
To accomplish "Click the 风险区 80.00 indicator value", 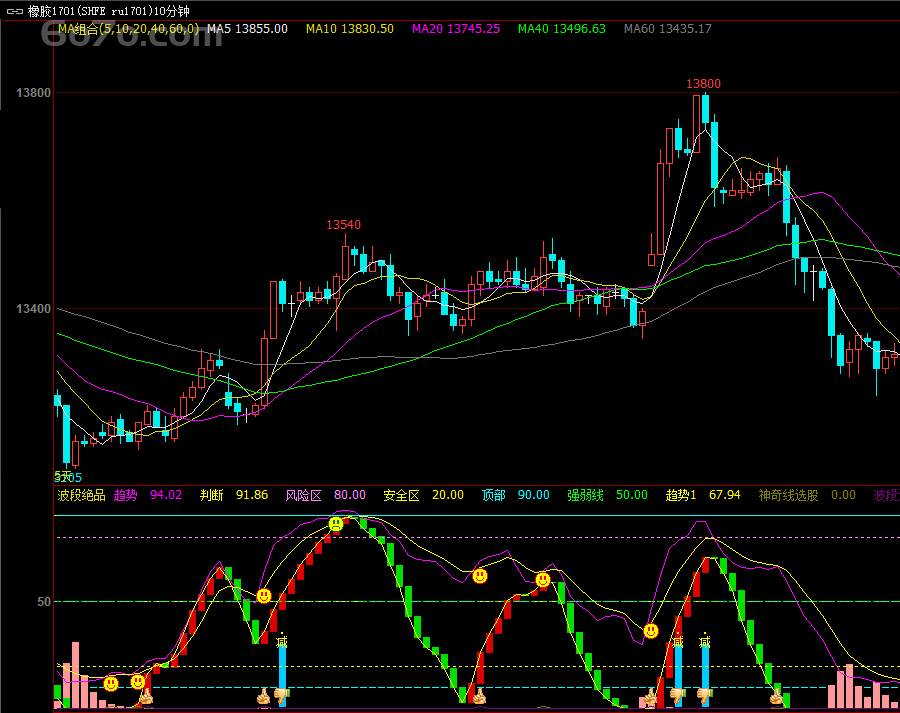I will coord(325,495).
